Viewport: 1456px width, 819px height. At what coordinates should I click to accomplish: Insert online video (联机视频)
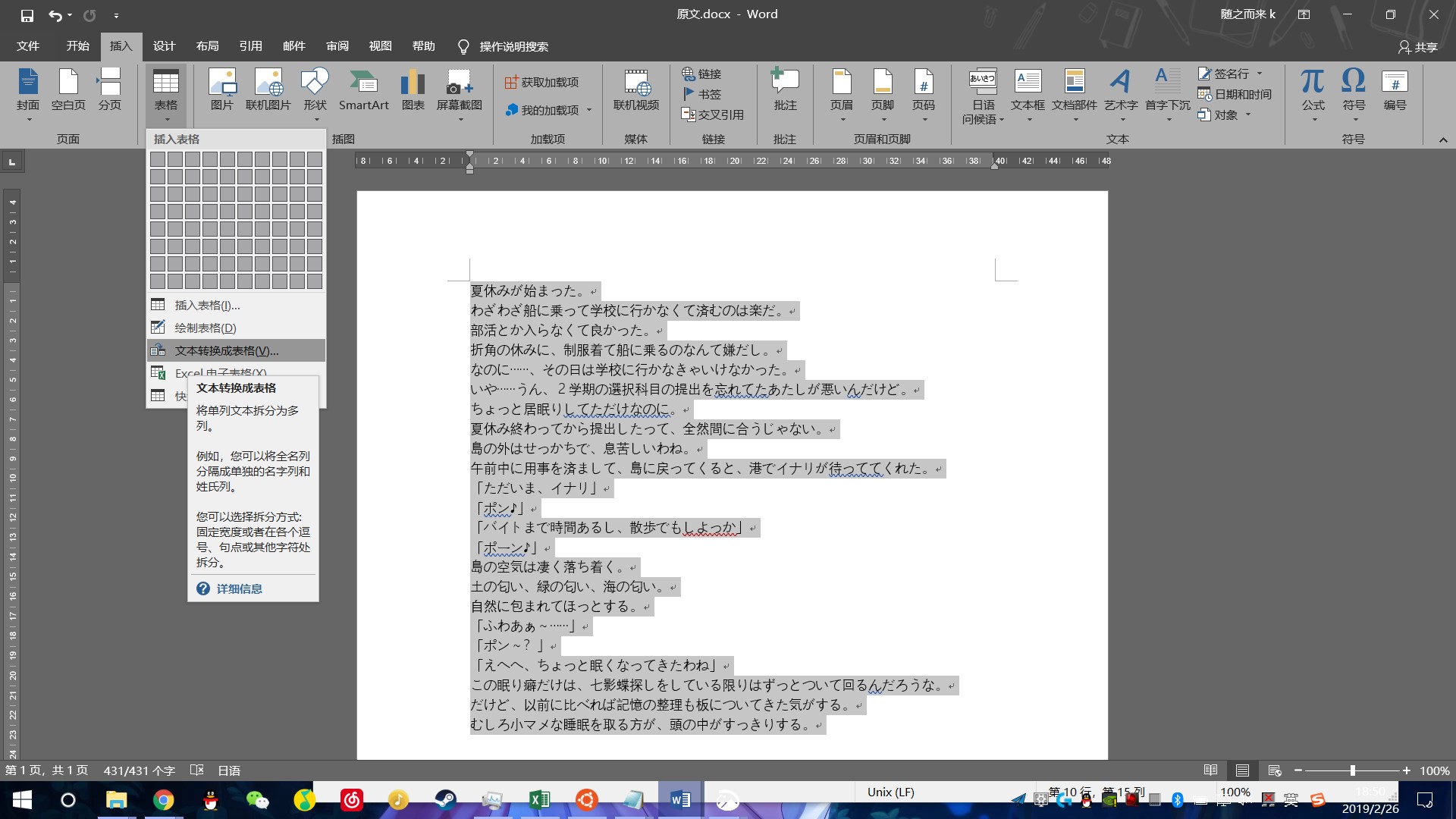[x=636, y=89]
